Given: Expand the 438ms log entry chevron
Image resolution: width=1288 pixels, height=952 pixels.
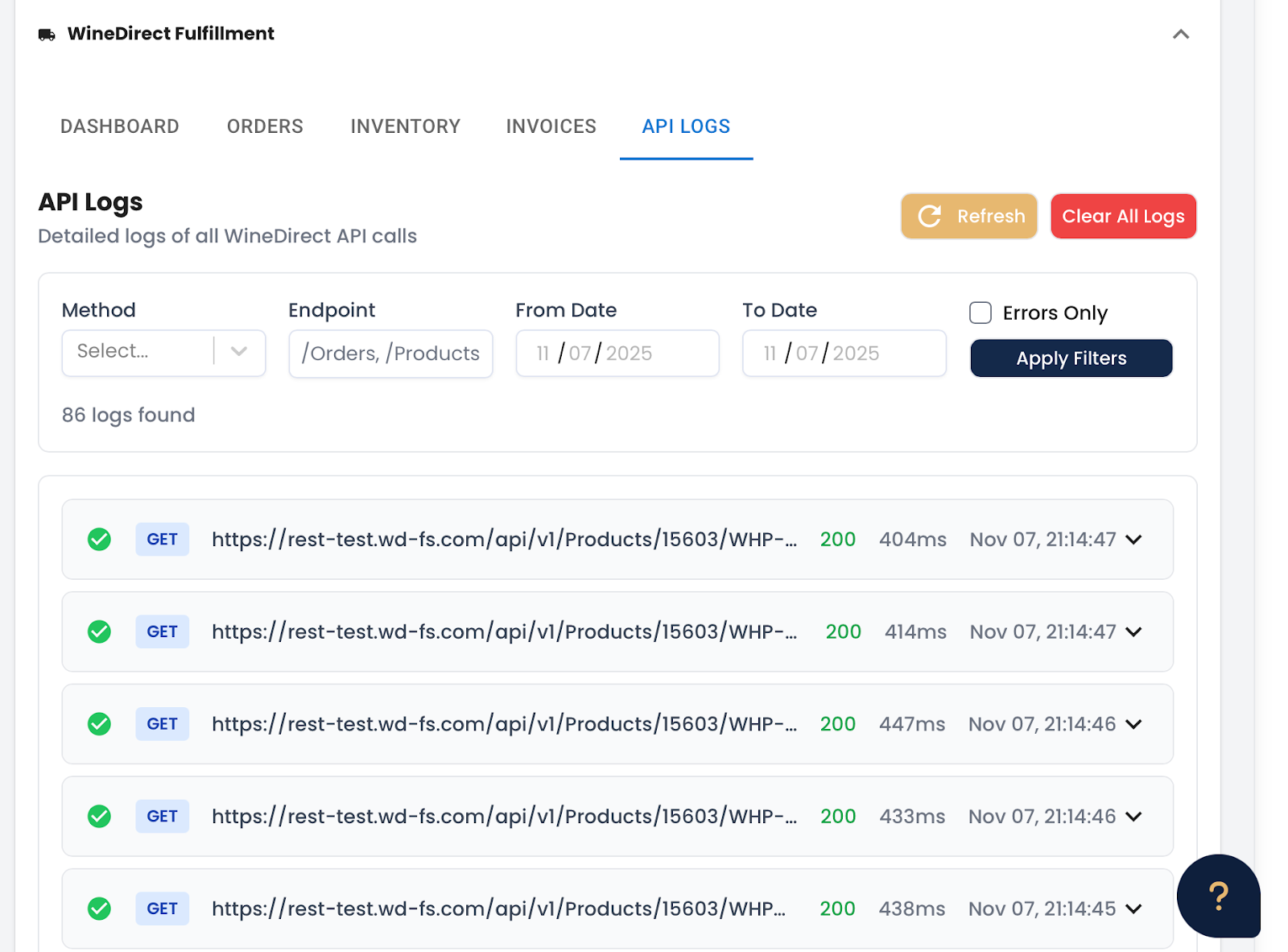Looking at the screenshot, I should pos(1133,909).
